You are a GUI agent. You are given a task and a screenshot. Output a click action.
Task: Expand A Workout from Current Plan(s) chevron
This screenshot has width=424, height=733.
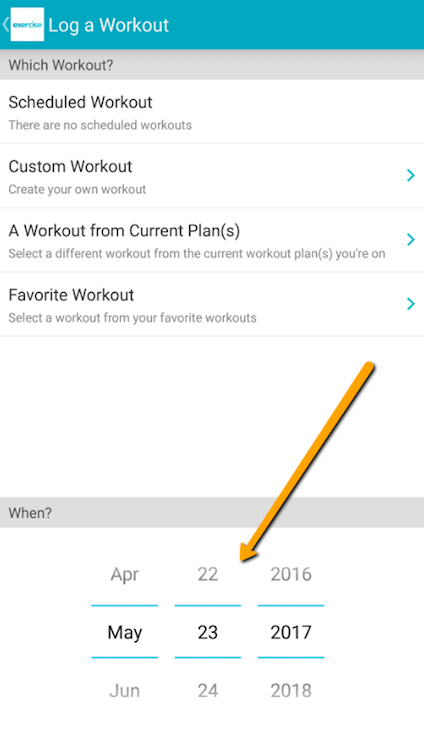pyautogui.click(x=411, y=239)
